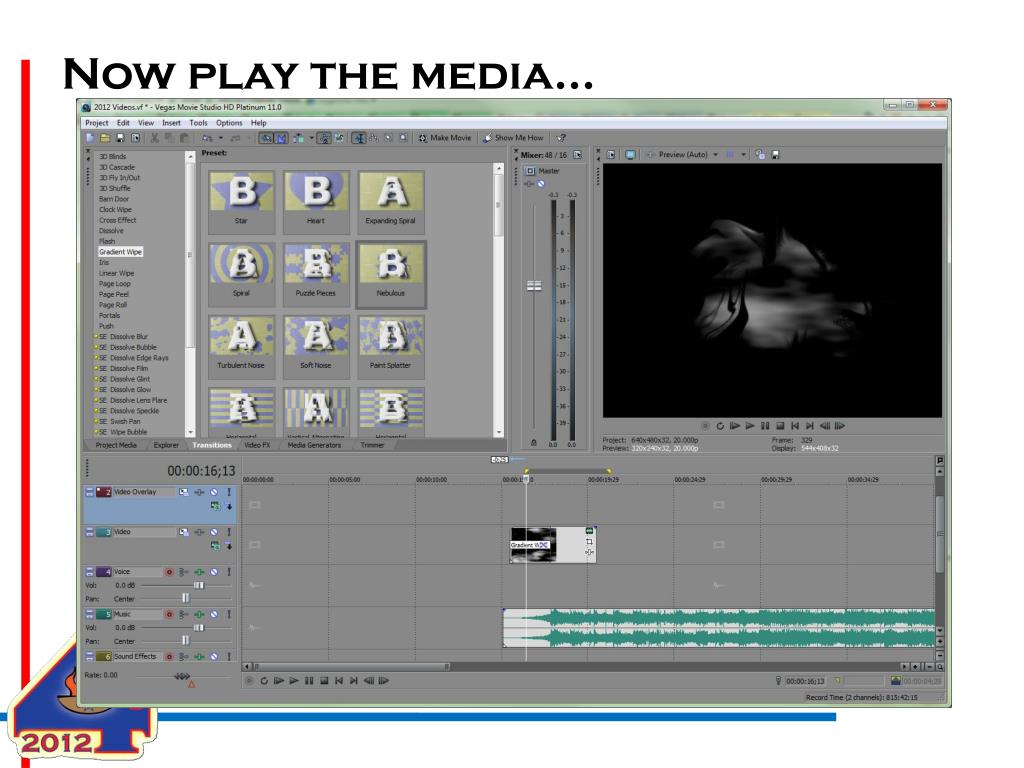The height and width of the screenshot is (768, 1024).
Task: Adjust the playback Rate scrub control
Action: coord(182,677)
